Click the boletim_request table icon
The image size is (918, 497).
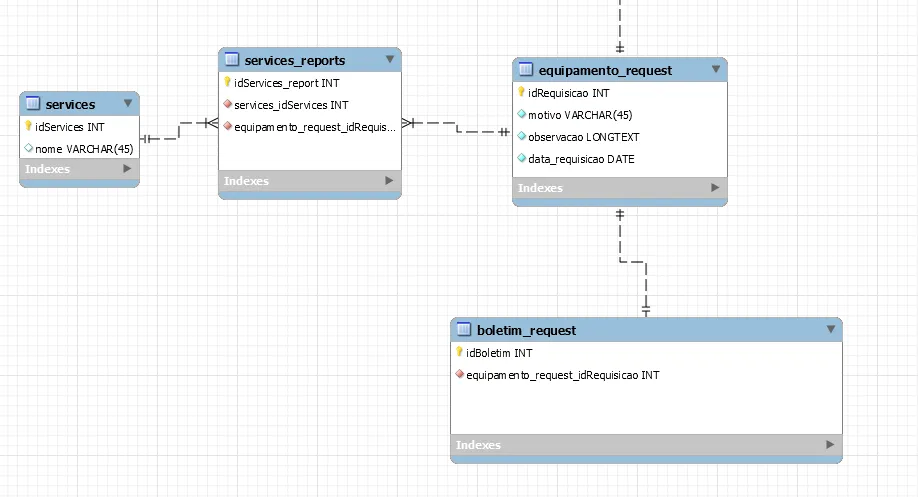tap(464, 329)
